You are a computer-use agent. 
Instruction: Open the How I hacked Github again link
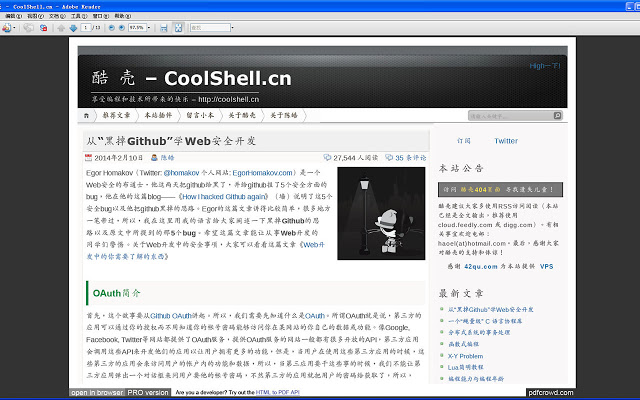point(225,197)
